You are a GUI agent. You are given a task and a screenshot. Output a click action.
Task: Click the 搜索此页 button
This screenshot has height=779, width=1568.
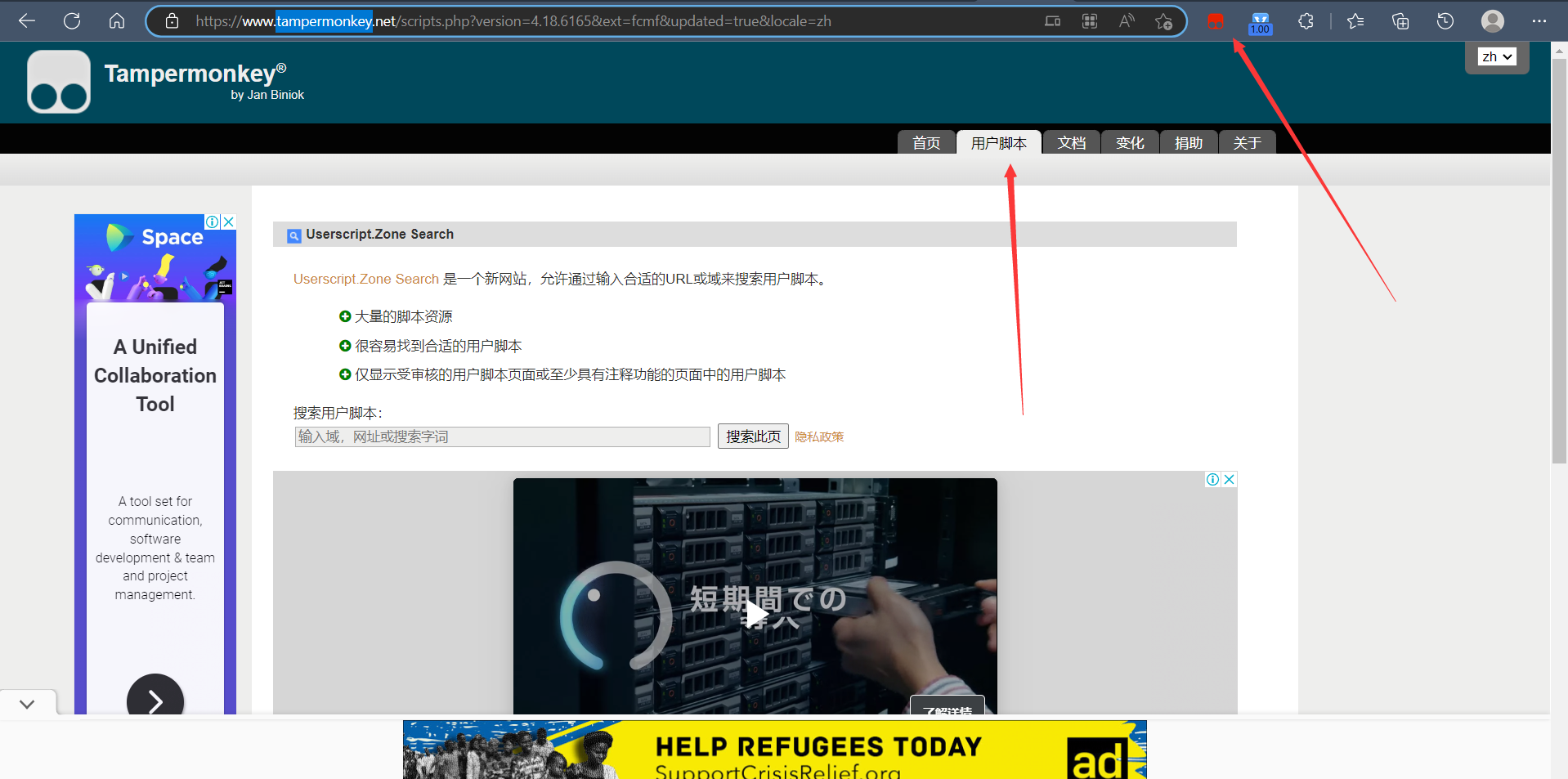point(753,437)
